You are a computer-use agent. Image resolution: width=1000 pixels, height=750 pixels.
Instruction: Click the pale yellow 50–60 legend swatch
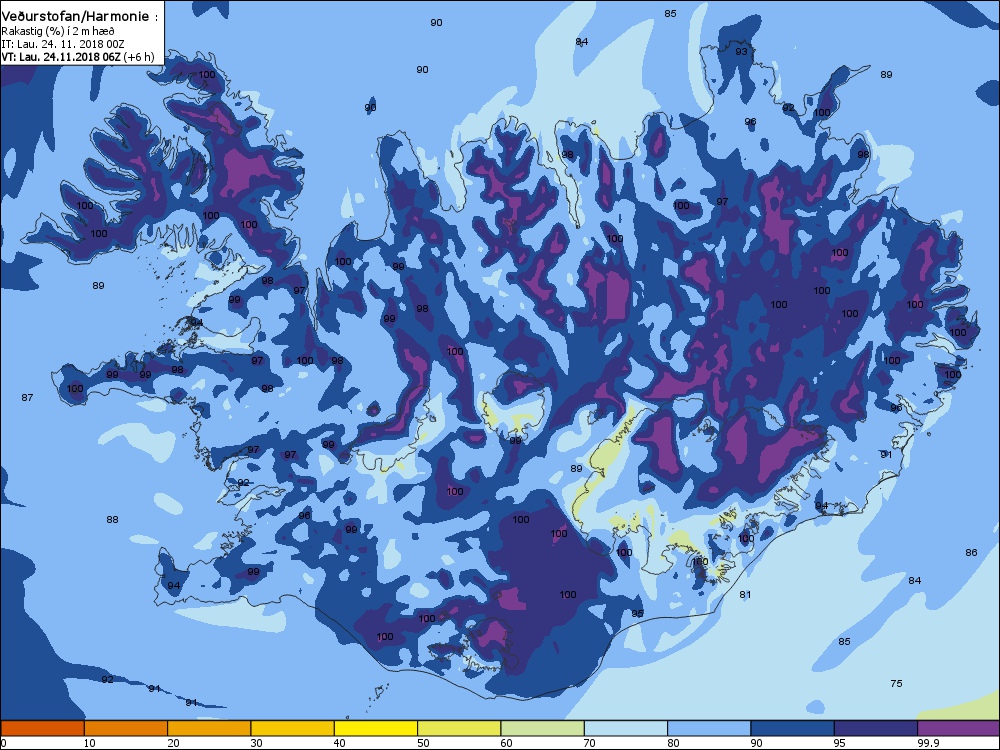click(x=459, y=728)
